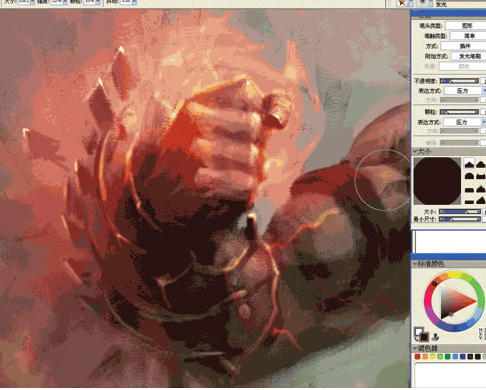Screen dimensions: 486x390
Task: Click the 笔头类型 label
Action: pos(431,26)
